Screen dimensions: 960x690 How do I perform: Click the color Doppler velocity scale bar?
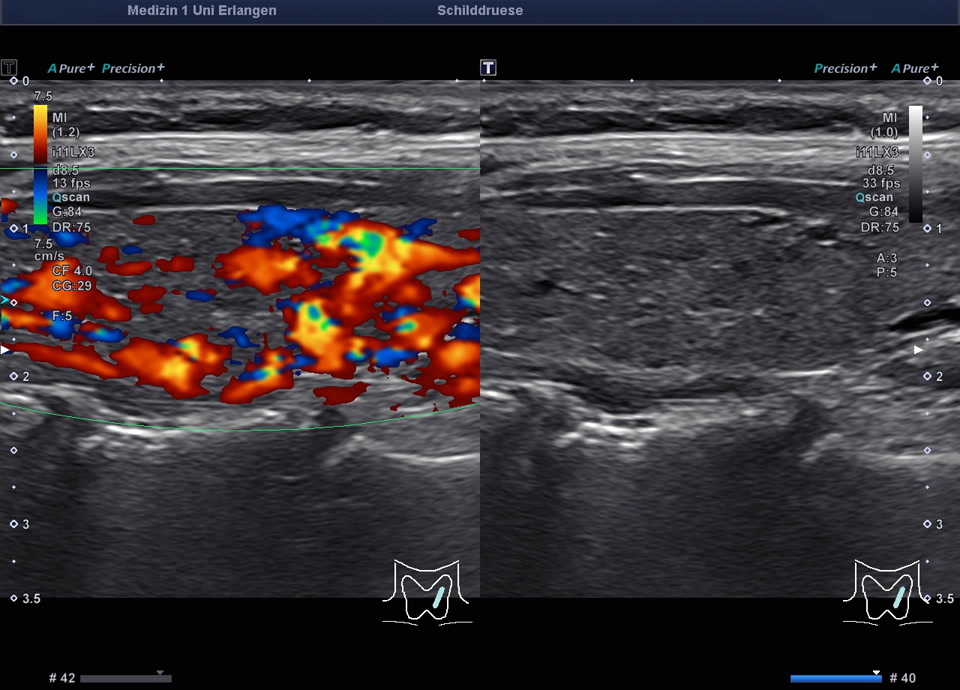tap(40, 162)
